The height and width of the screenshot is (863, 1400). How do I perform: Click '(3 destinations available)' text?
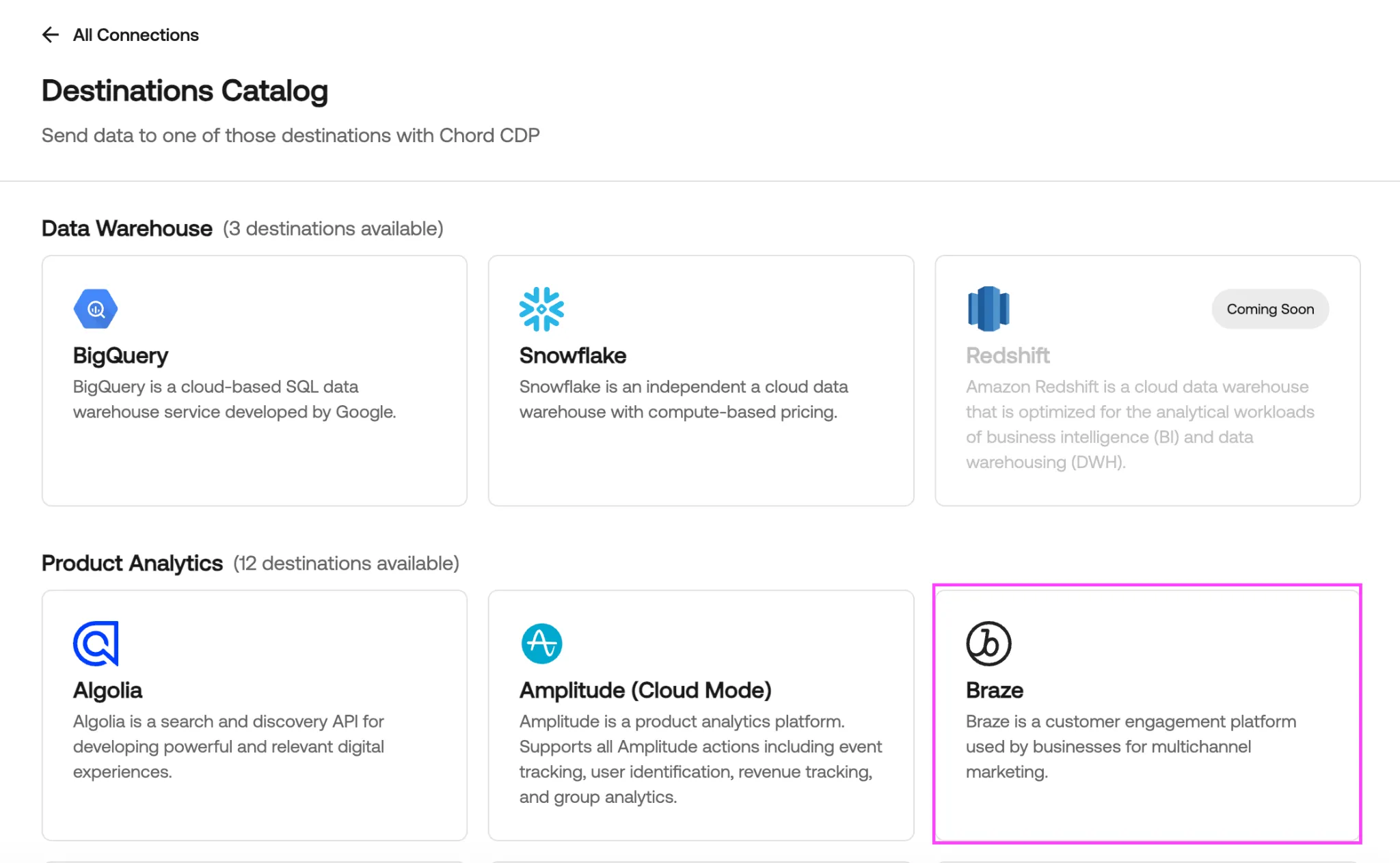coord(333,228)
